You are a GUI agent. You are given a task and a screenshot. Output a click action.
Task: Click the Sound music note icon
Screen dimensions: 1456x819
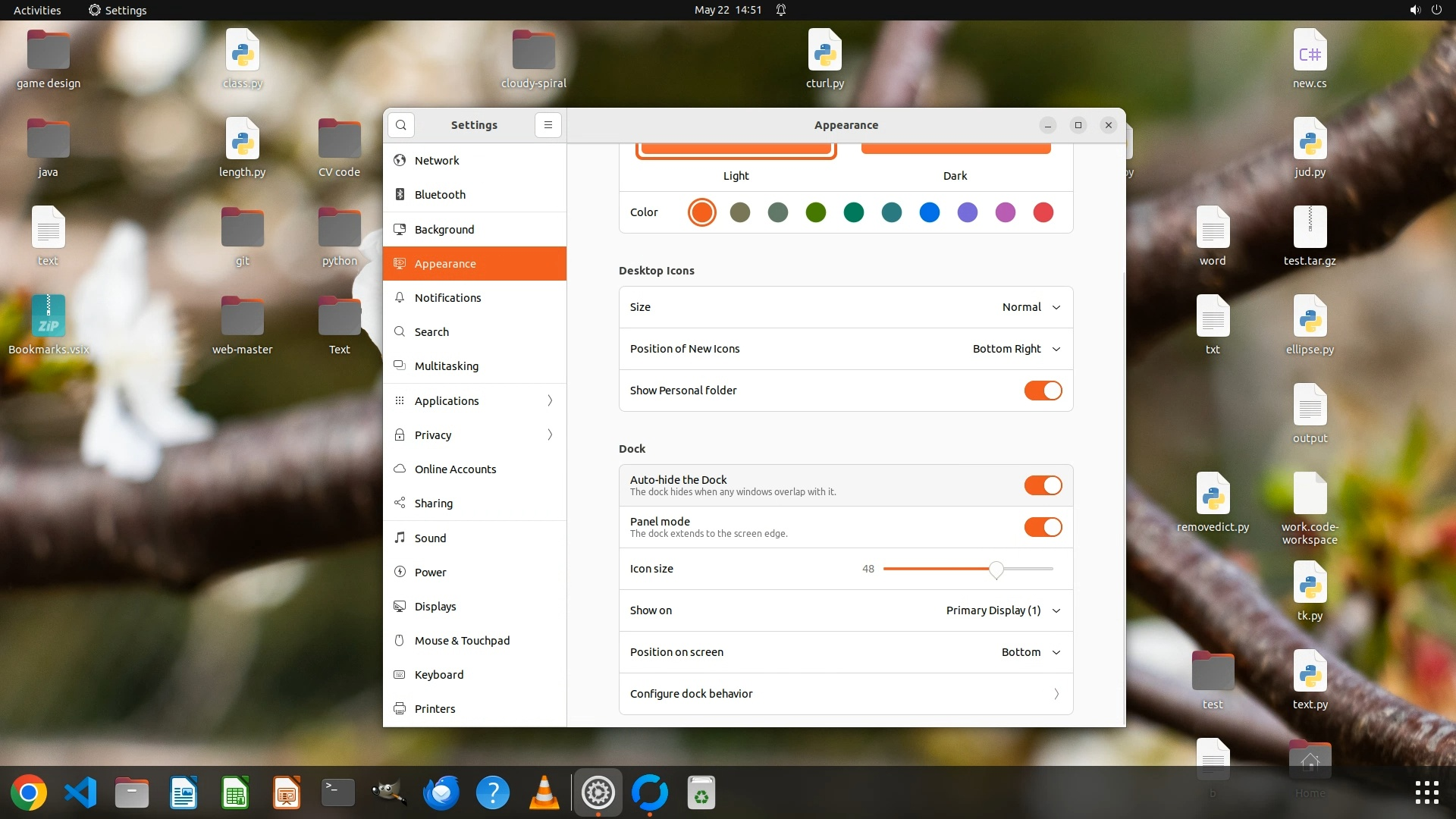[400, 538]
